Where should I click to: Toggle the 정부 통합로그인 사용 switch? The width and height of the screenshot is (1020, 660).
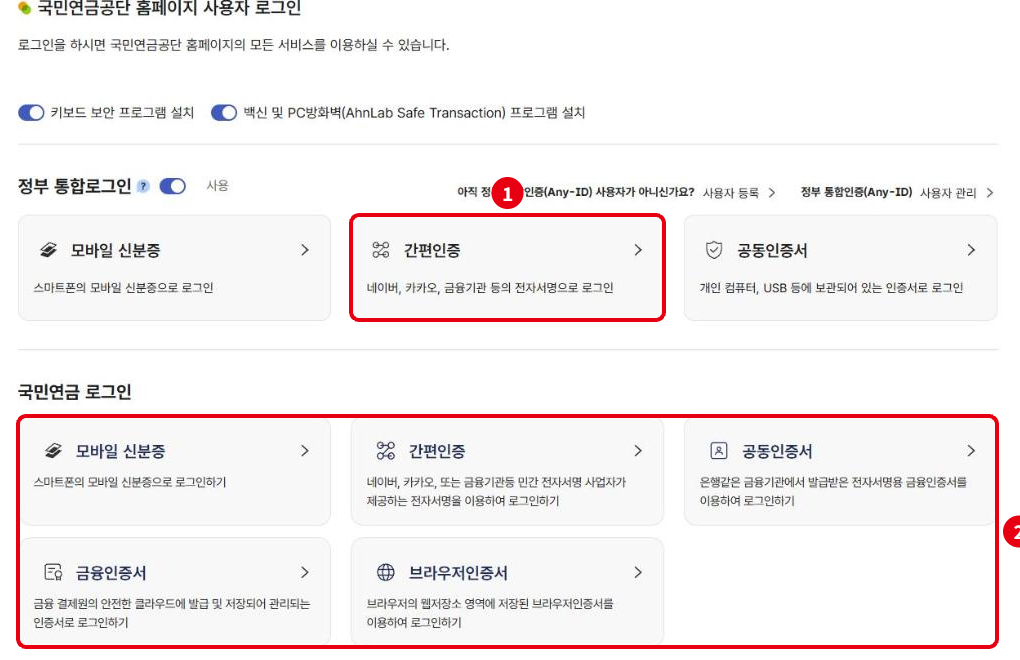click(x=172, y=186)
